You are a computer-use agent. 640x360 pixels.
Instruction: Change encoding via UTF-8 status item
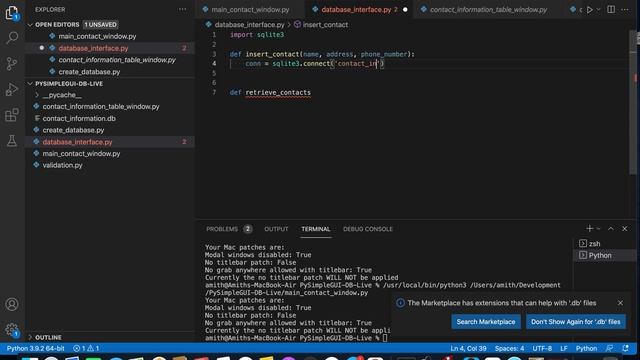(542, 348)
